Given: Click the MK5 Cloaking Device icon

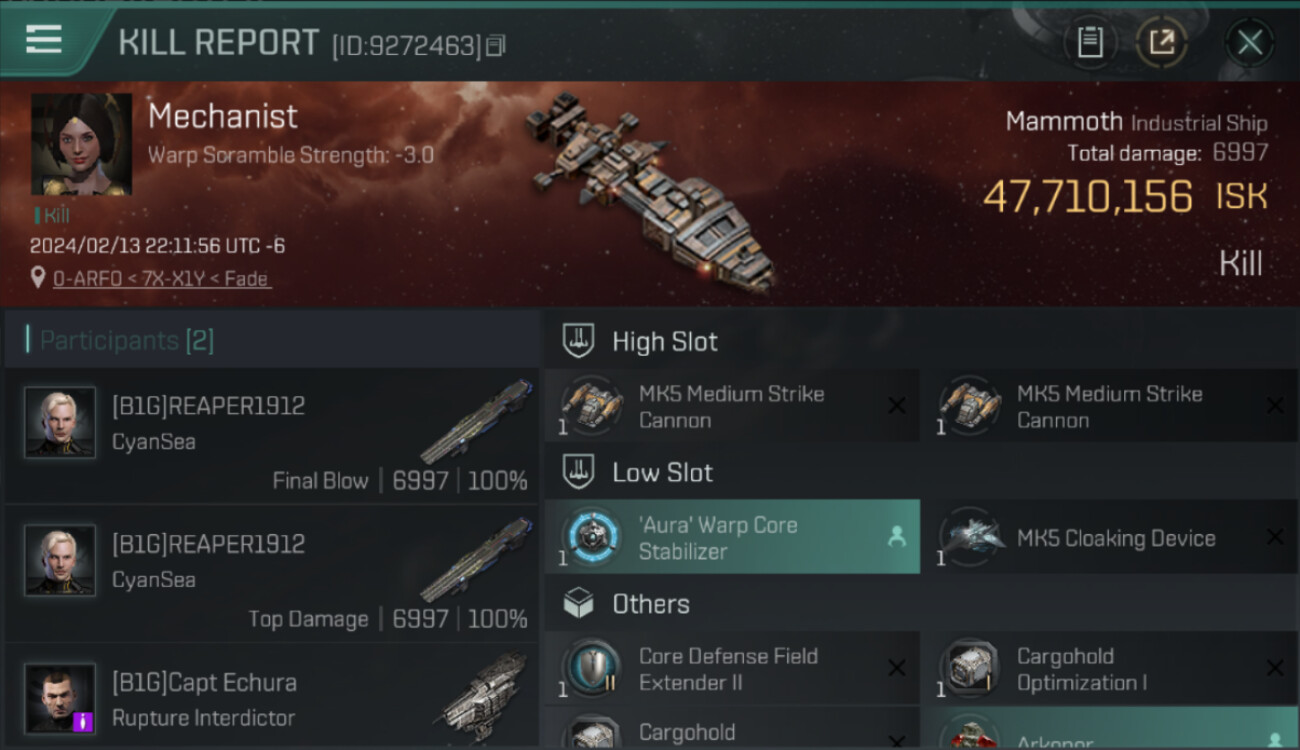Looking at the screenshot, I should [x=970, y=538].
